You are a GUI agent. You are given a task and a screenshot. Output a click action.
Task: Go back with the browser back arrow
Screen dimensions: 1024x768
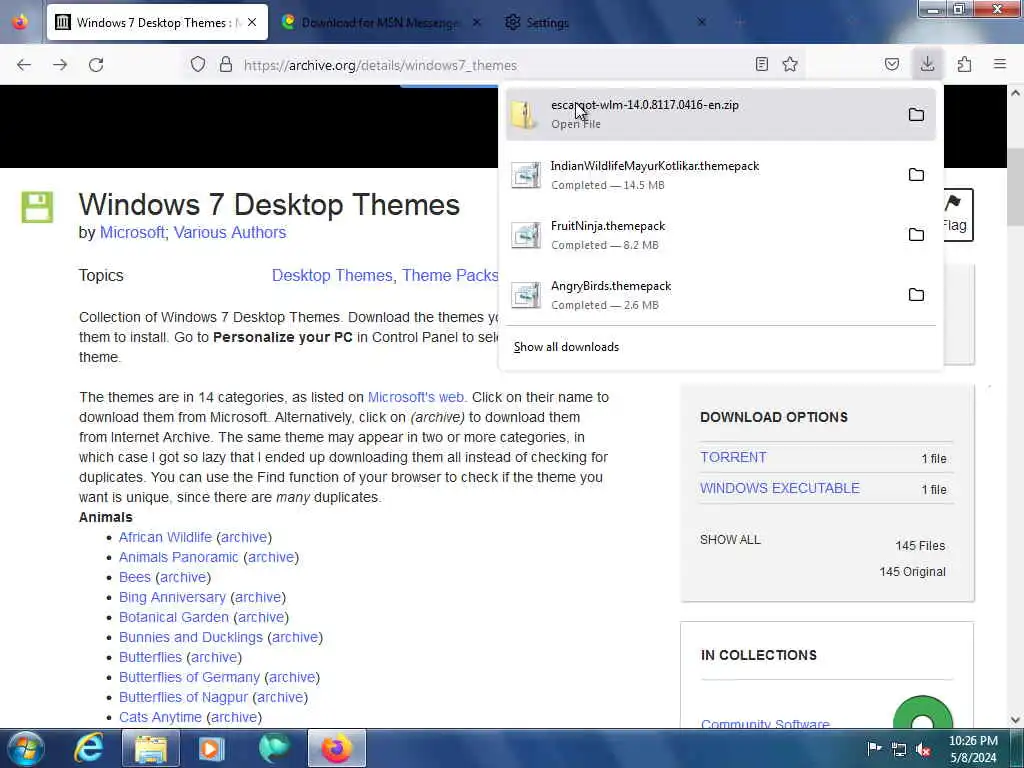(24, 65)
